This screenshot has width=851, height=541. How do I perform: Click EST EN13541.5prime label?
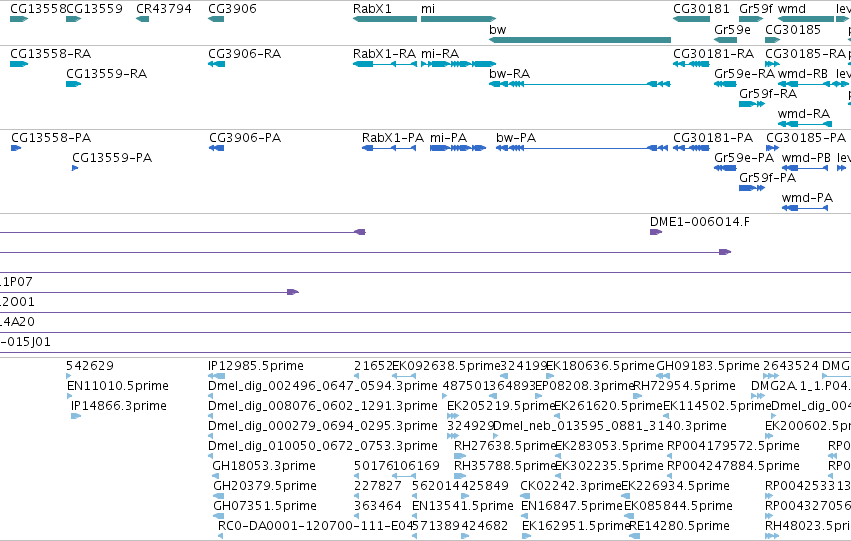[x=462, y=506]
